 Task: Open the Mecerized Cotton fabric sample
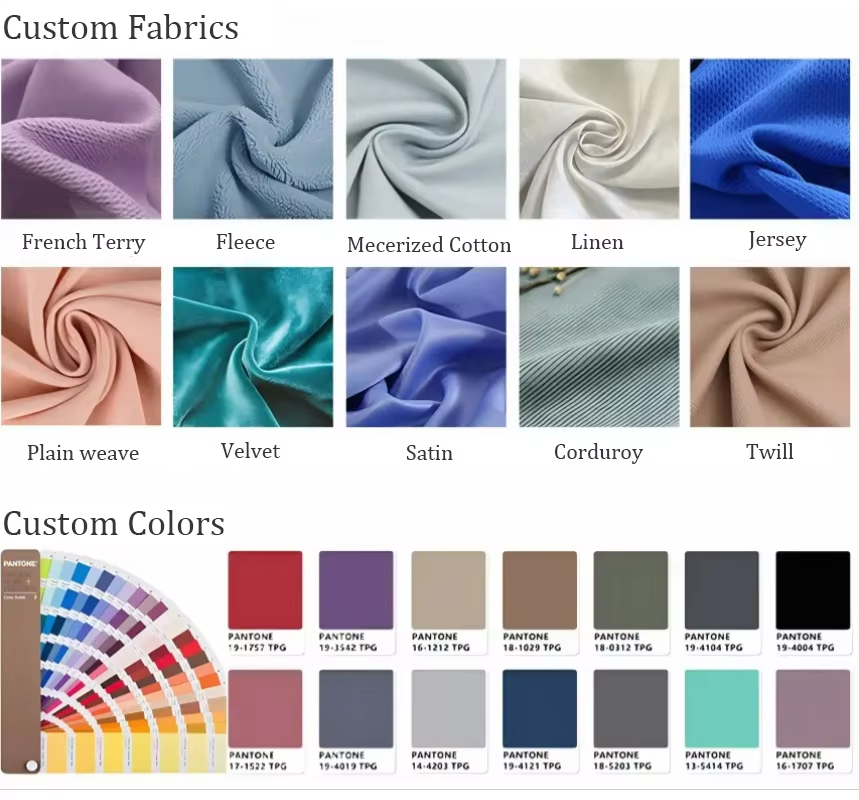tap(426, 139)
